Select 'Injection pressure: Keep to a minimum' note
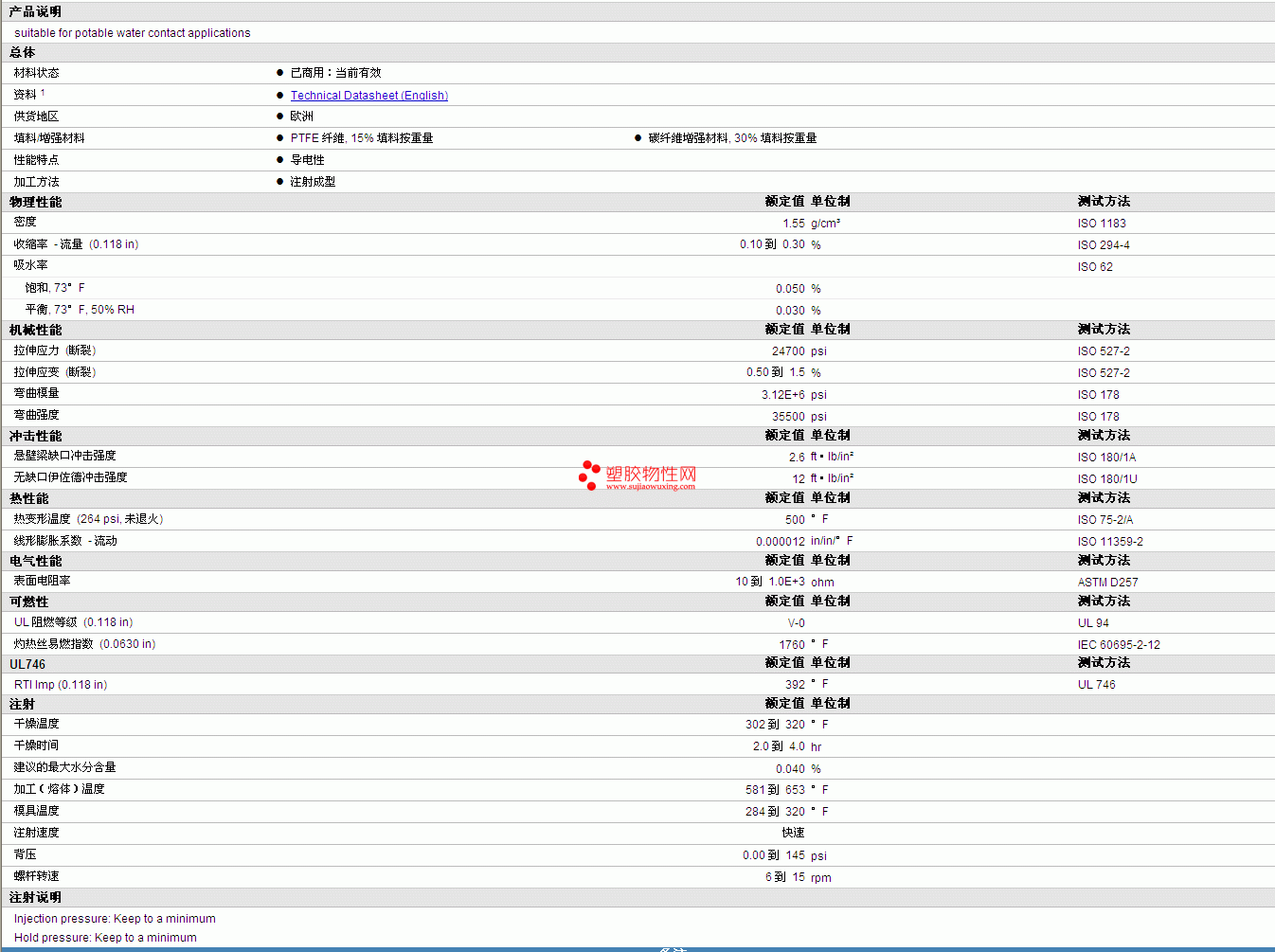1275x952 pixels. (x=115, y=919)
